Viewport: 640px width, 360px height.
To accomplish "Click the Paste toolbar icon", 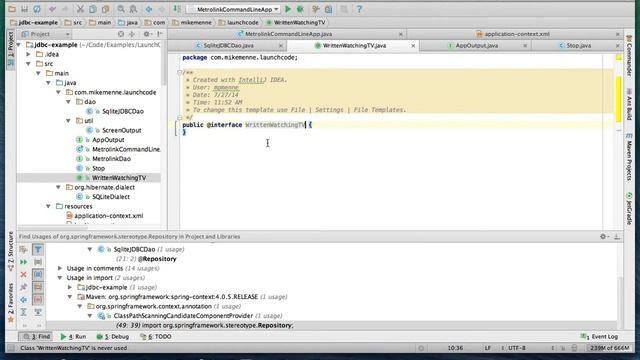I will [105, 9].
